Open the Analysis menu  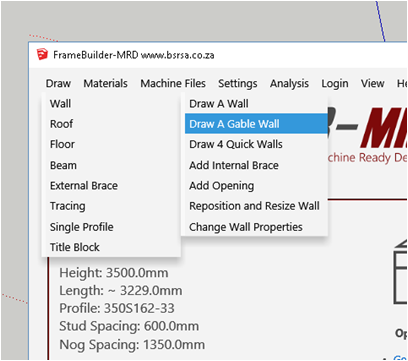[x=289, y=83]
